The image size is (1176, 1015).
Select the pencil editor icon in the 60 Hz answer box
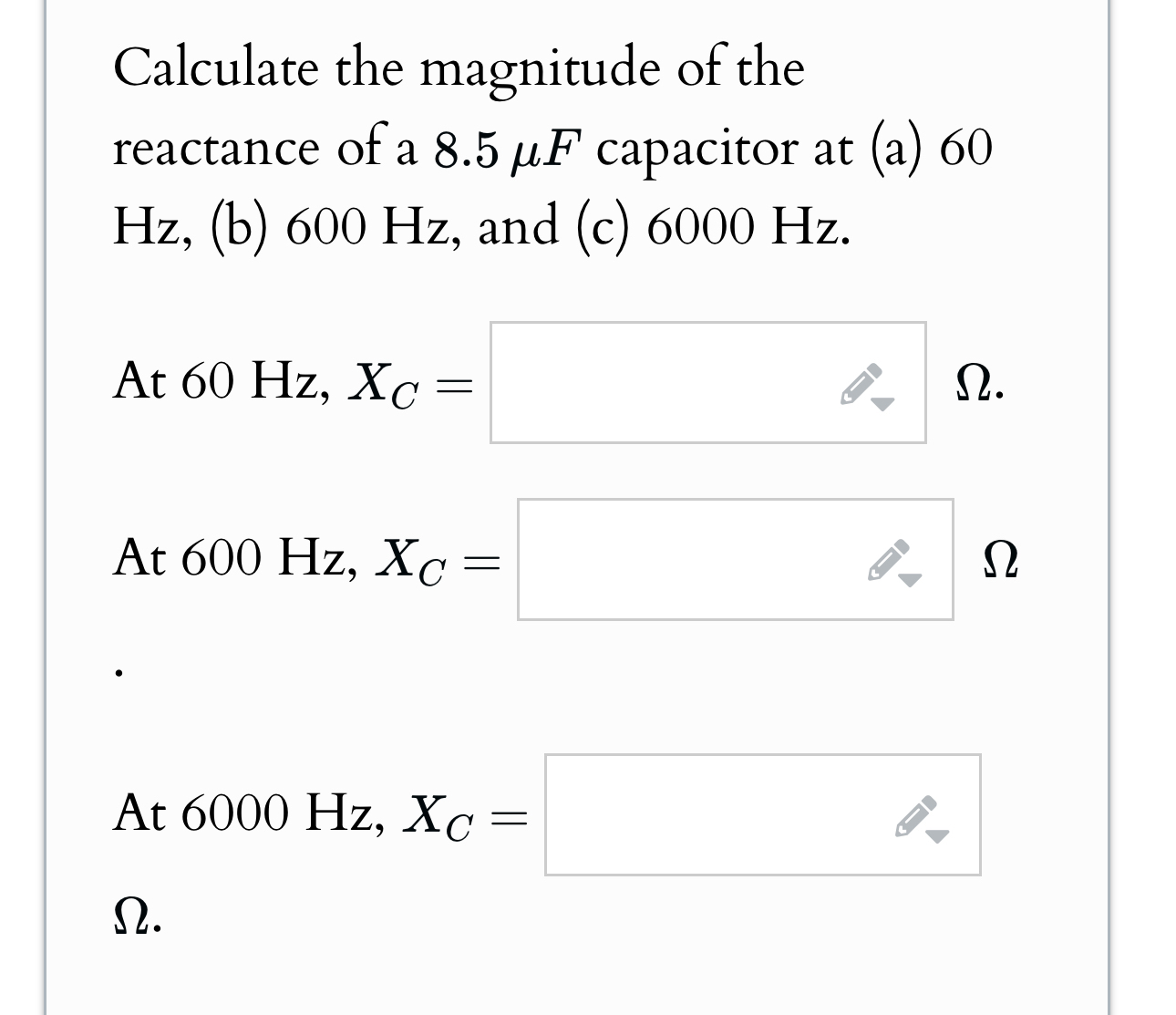point(858,385)
